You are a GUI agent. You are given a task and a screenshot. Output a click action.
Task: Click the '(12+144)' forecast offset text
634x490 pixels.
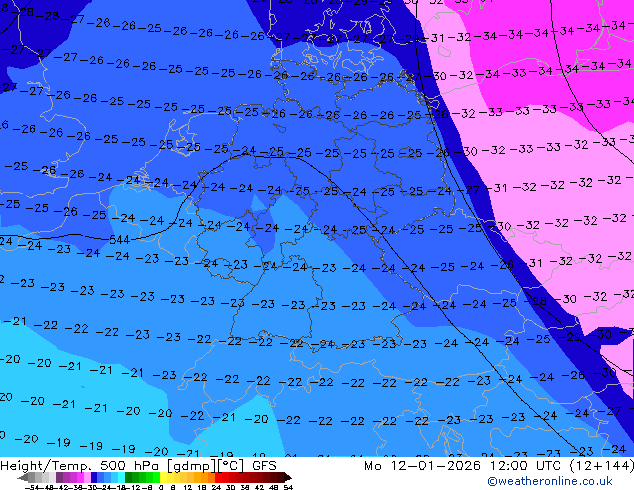pyautogui.click(x=601, y=466)
